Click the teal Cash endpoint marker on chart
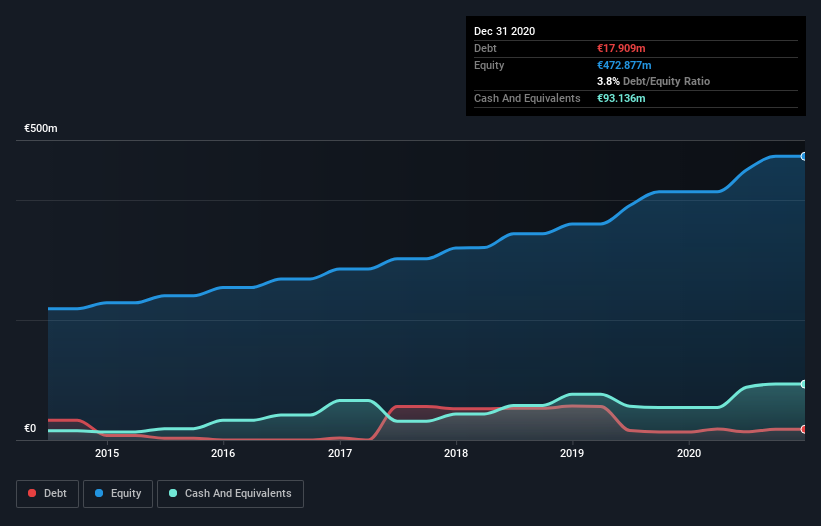Screen dimensions: 821x526 [803, 384]
